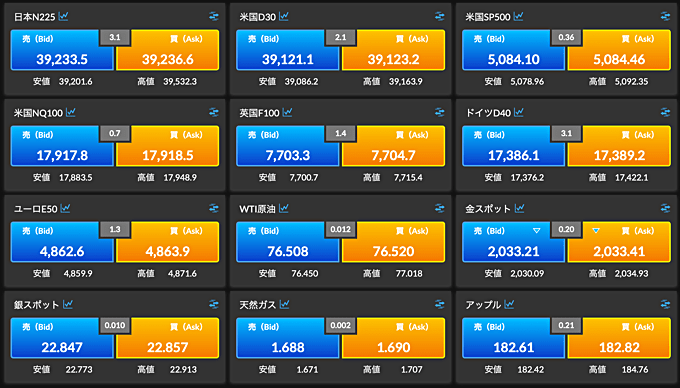Sell 米国NQ100 at Bid 17,917.8

[x=62, y=146]
